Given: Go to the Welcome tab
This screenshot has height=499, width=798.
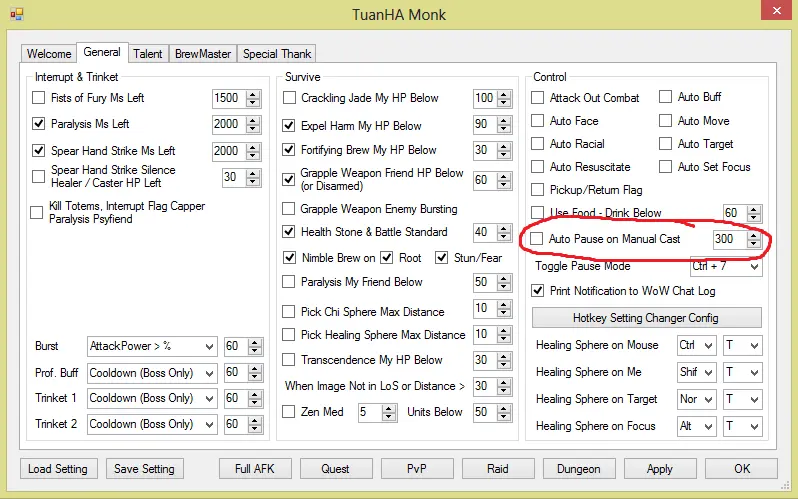Looking at the screenshot, I should pyautogui.click(x=49, y=54).
